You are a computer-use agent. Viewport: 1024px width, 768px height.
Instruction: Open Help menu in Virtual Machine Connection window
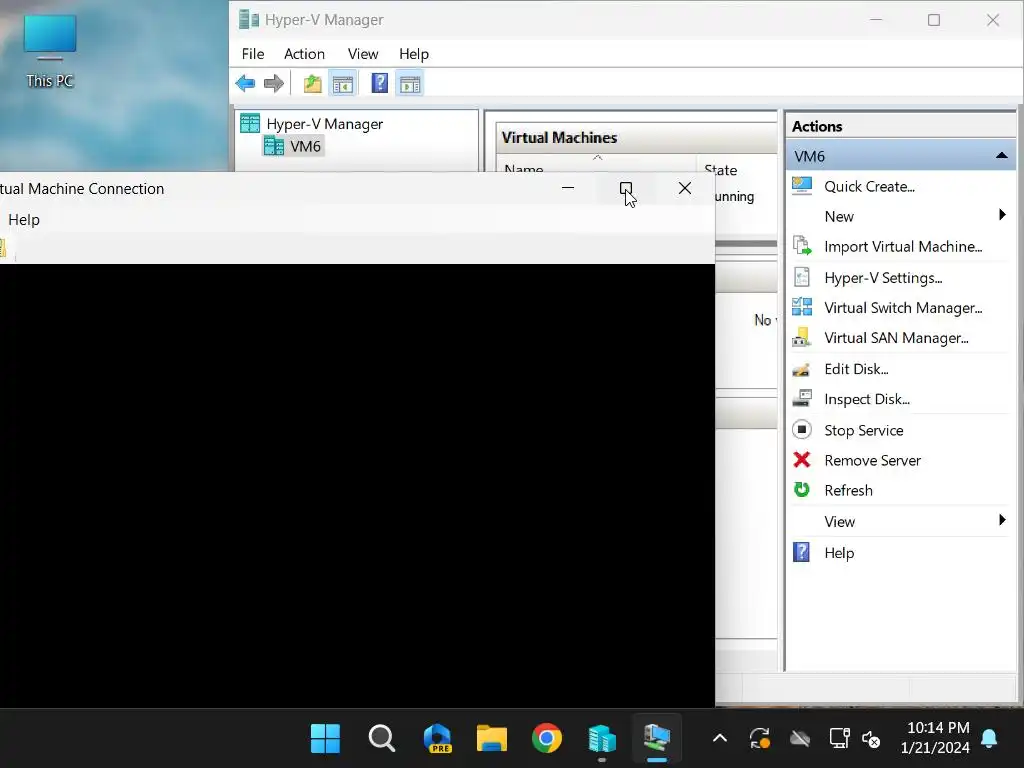point(24,220)
